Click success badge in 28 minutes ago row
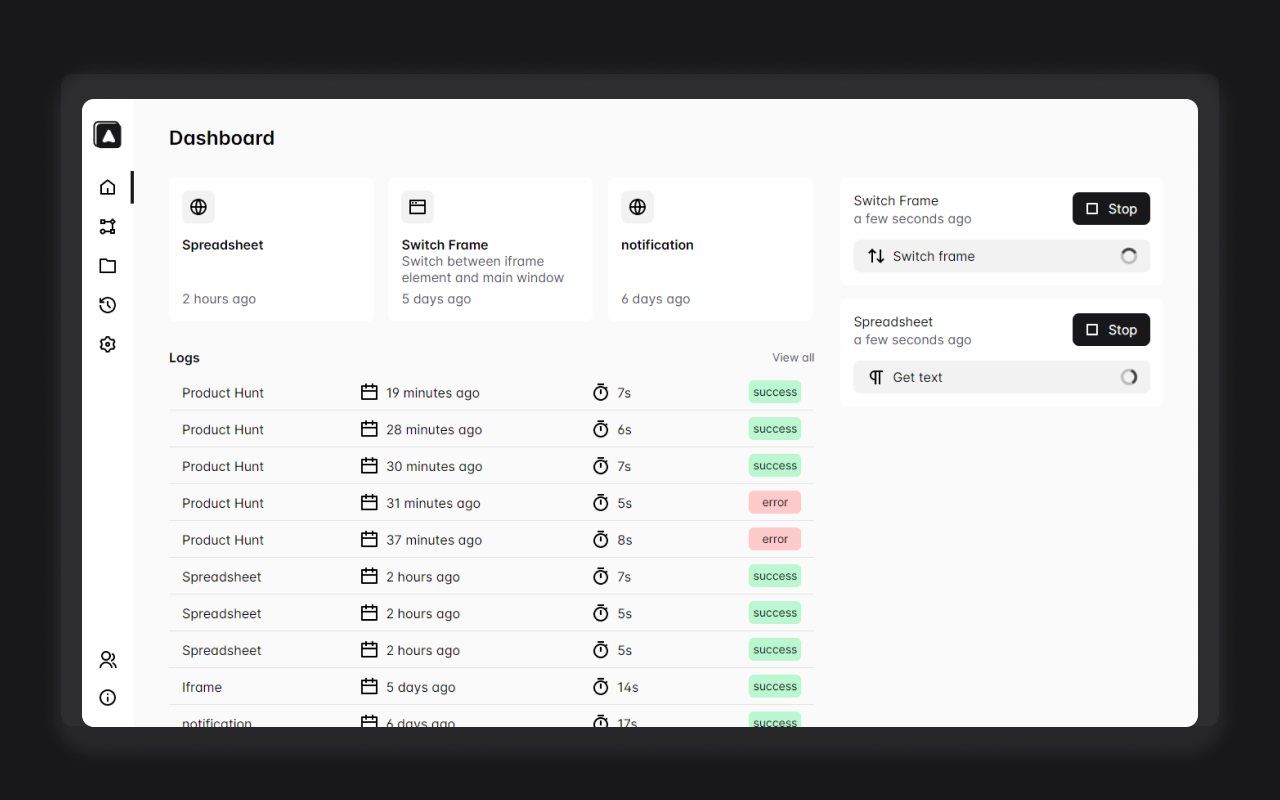 pos(775,429)
